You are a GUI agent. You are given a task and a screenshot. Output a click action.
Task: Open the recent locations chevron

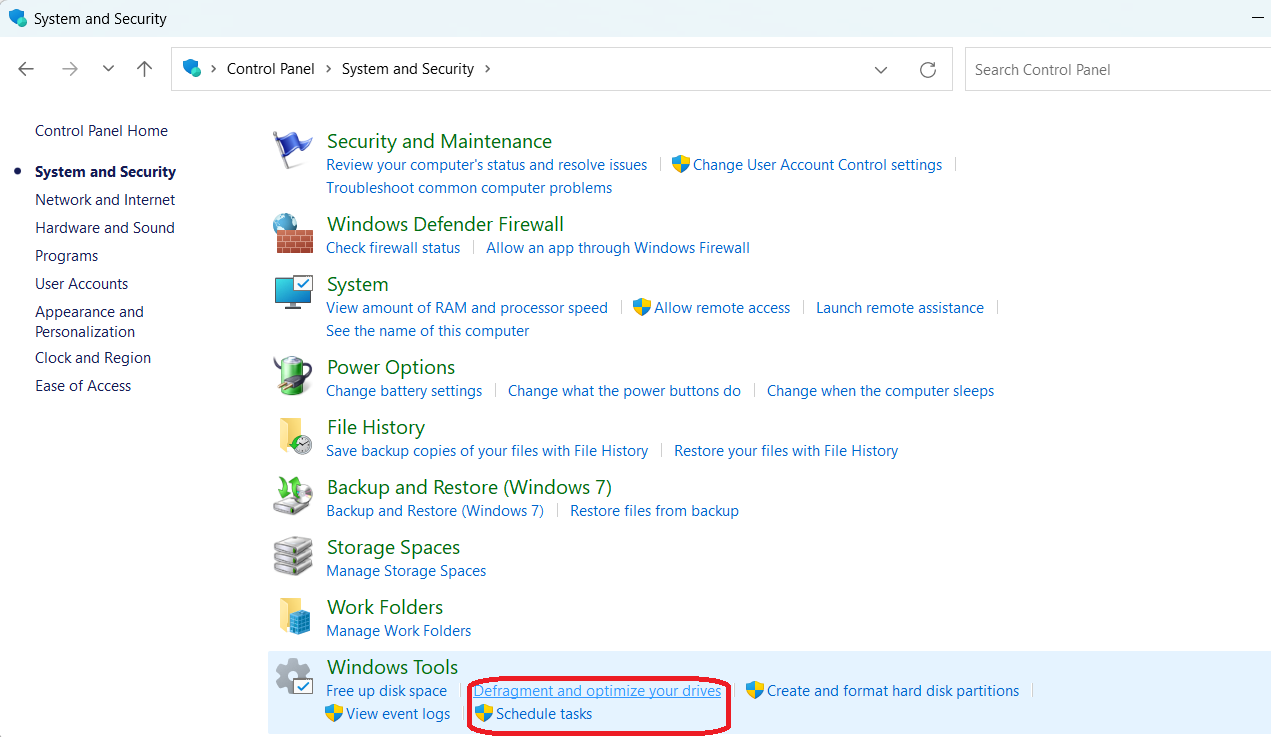108,69
